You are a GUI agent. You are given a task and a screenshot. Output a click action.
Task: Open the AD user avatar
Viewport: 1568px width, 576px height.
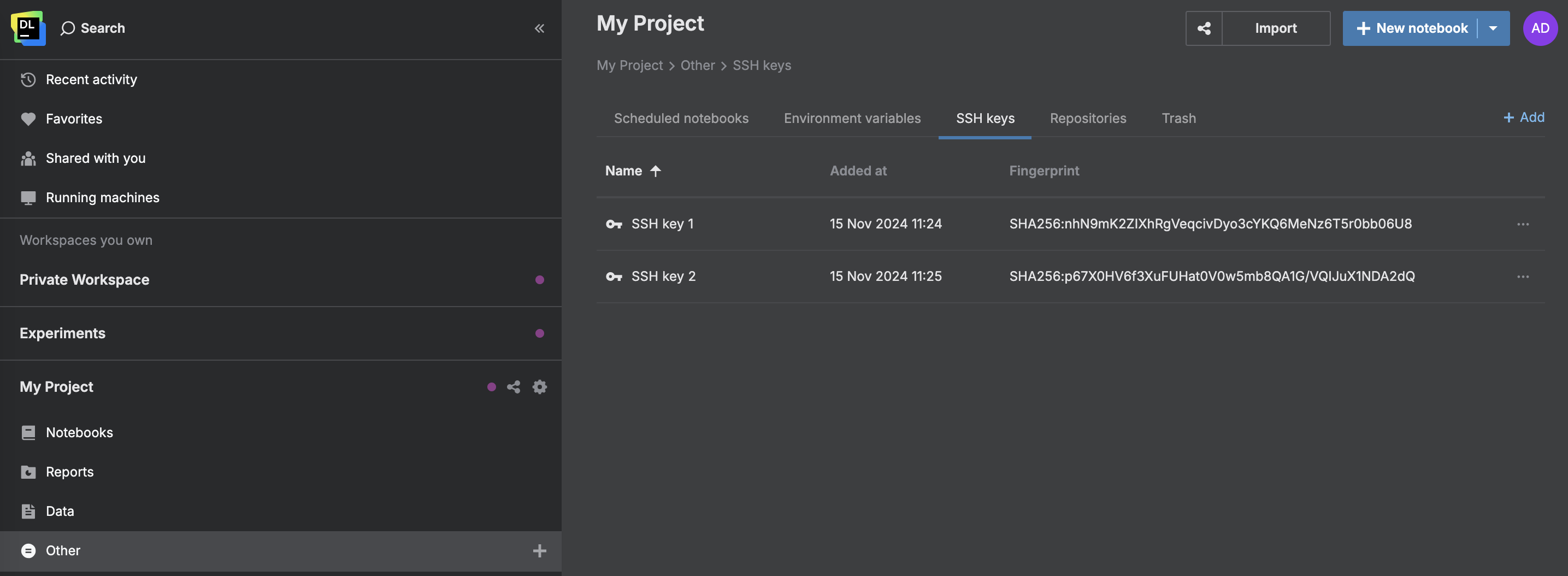(x=1540, y=28)
